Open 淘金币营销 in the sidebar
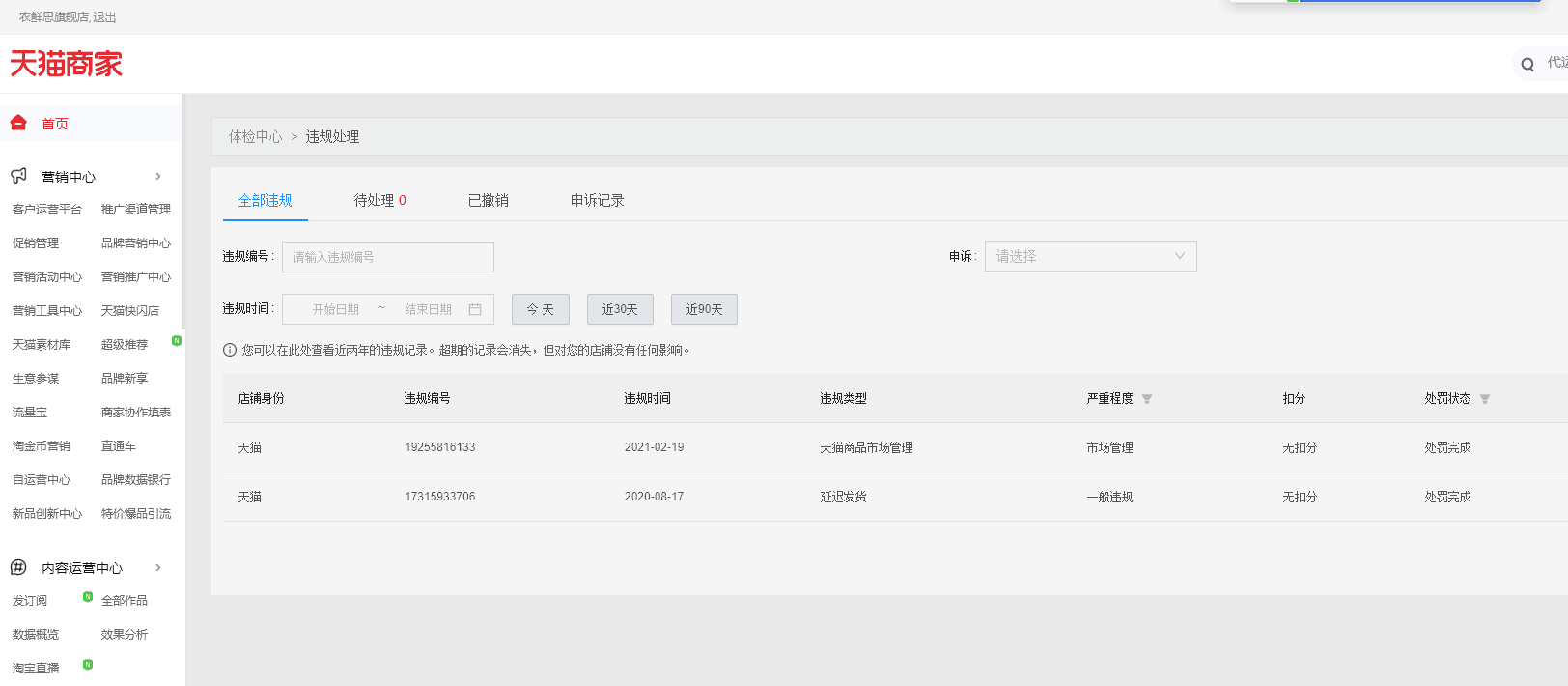This screenshot has width=1568, height=686. click(42, 445)
